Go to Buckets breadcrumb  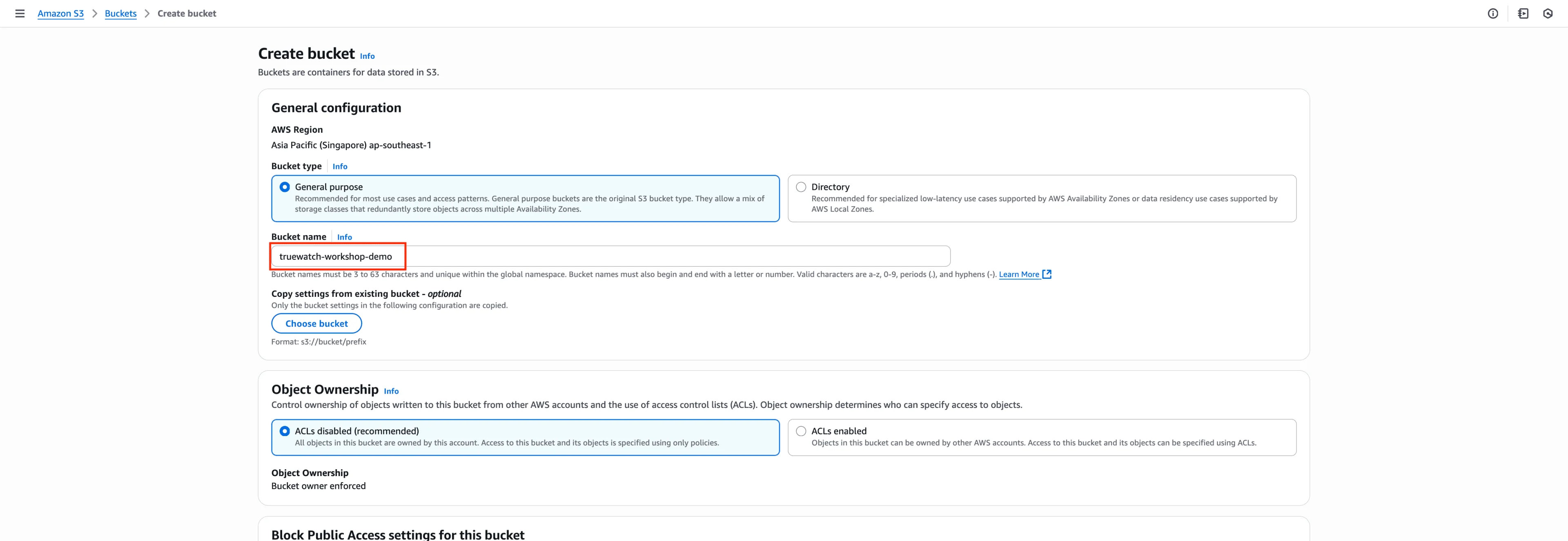(x=120, y=13)
